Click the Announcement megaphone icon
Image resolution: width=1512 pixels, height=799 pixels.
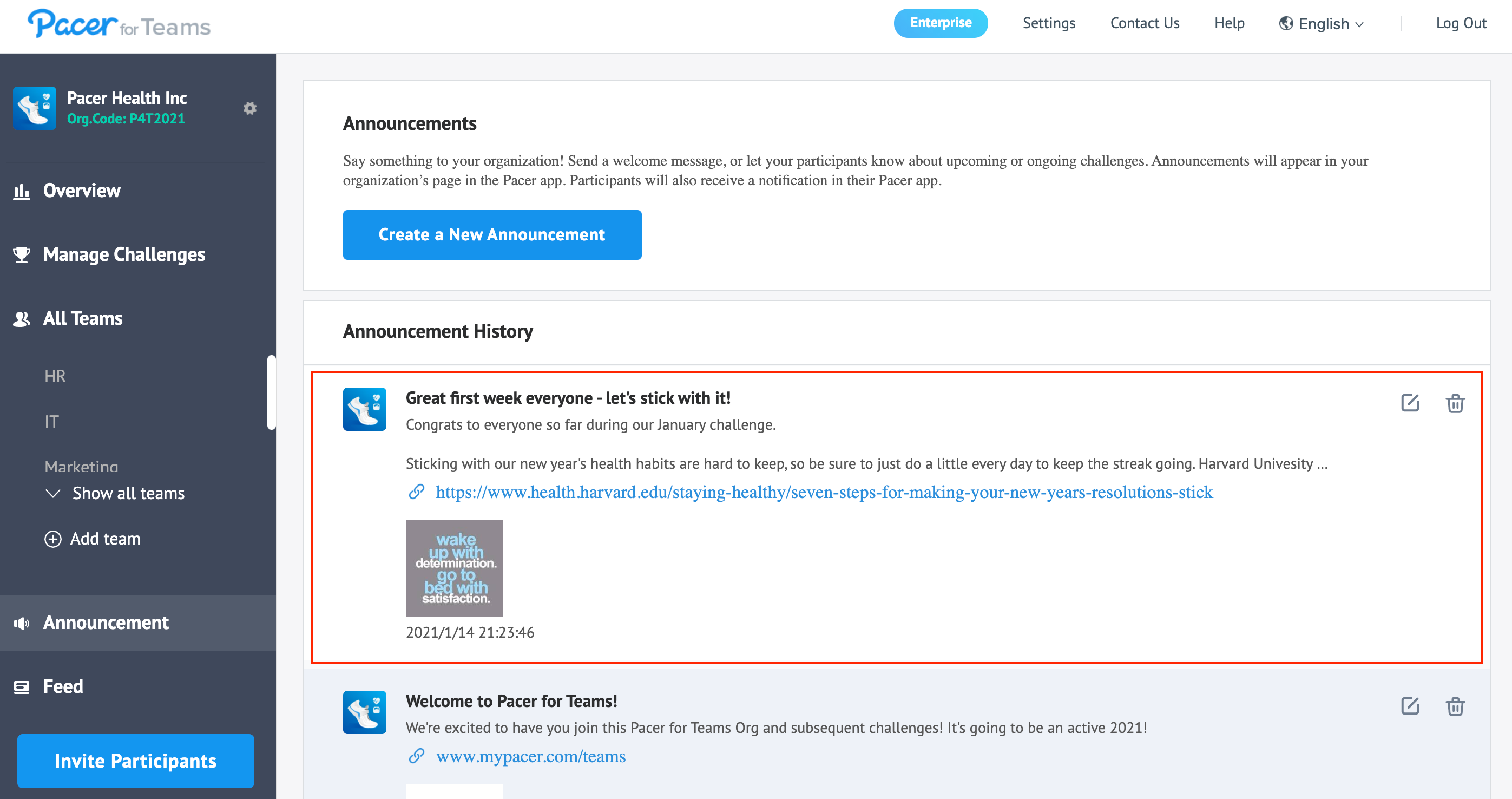pyautogui.click(x=22, y=623)
